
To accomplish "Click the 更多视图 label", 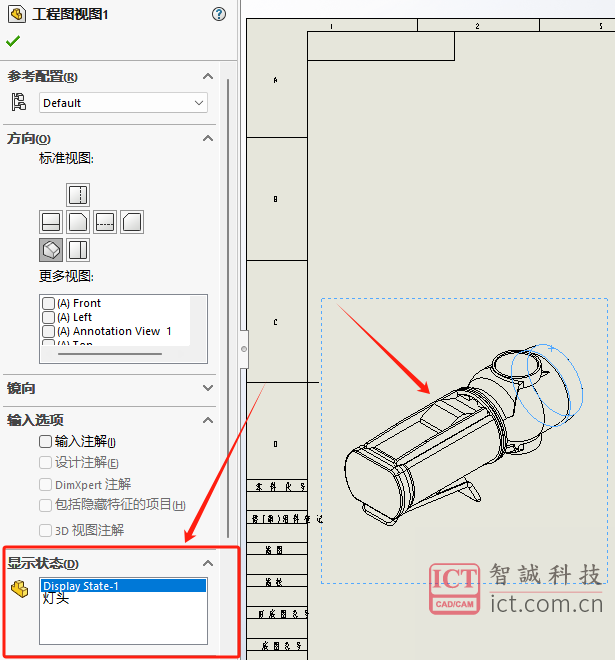I will click(66, 277).
